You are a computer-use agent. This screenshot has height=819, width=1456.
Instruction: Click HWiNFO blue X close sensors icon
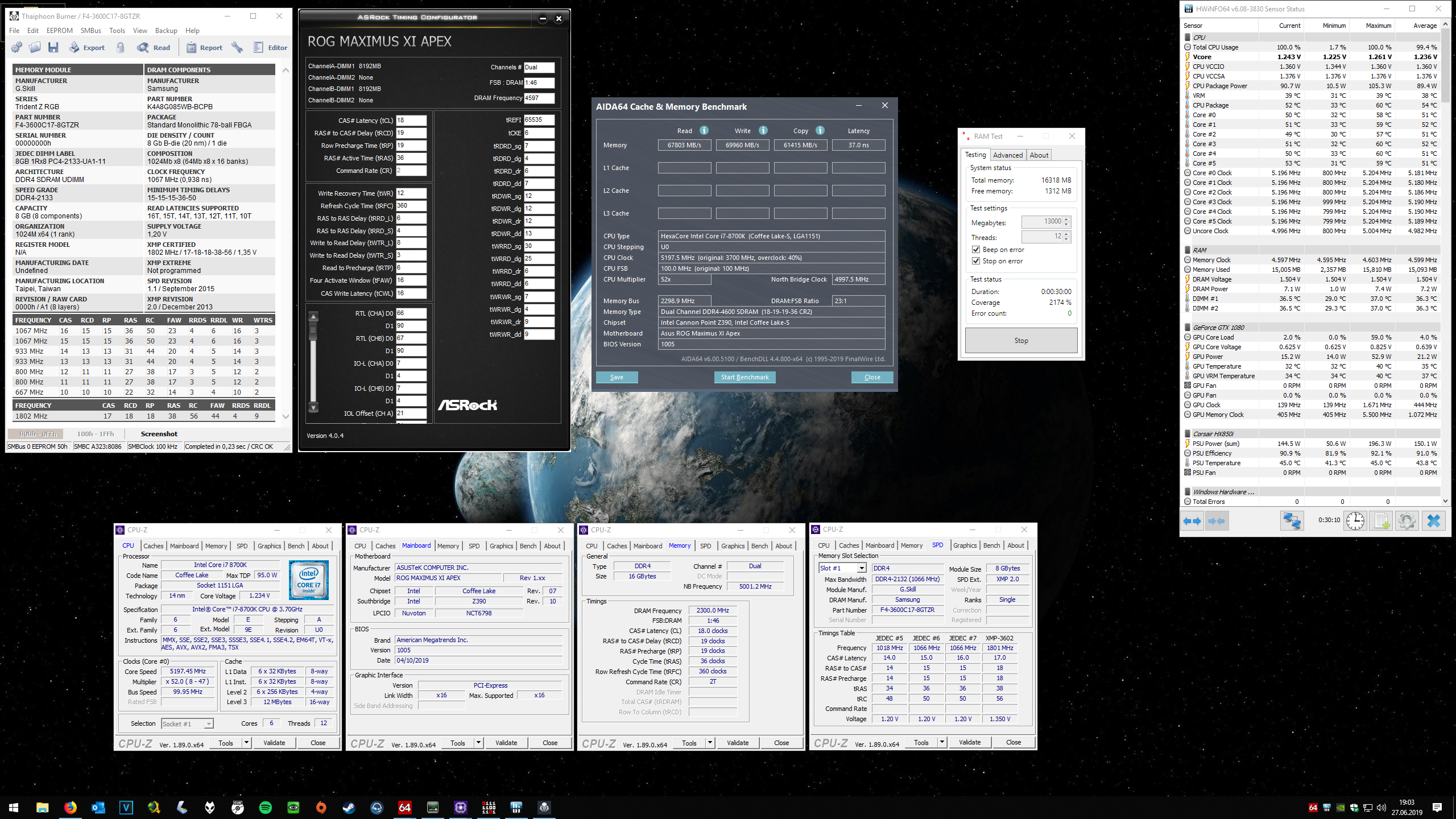1434,521
